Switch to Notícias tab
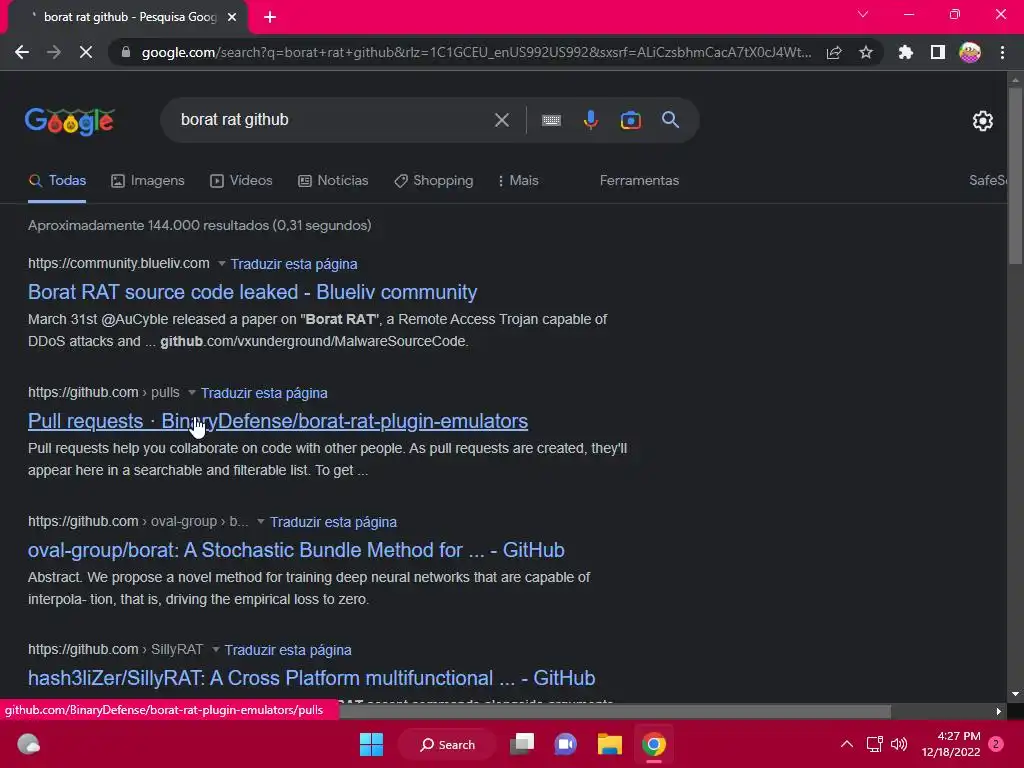1024x768 pixels. (x=333, y=181)
